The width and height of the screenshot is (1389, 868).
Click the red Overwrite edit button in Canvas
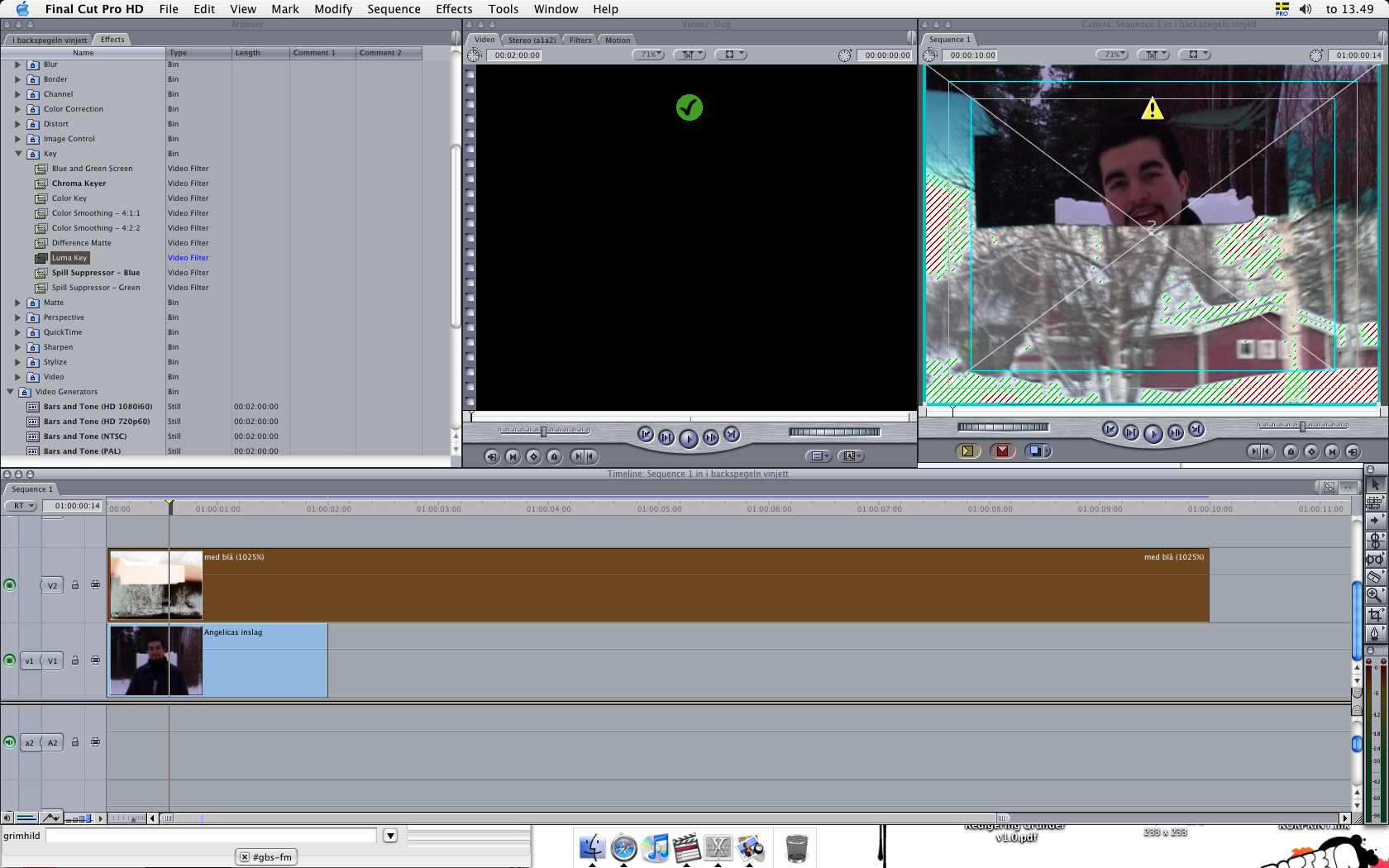tap(1003, 451)
